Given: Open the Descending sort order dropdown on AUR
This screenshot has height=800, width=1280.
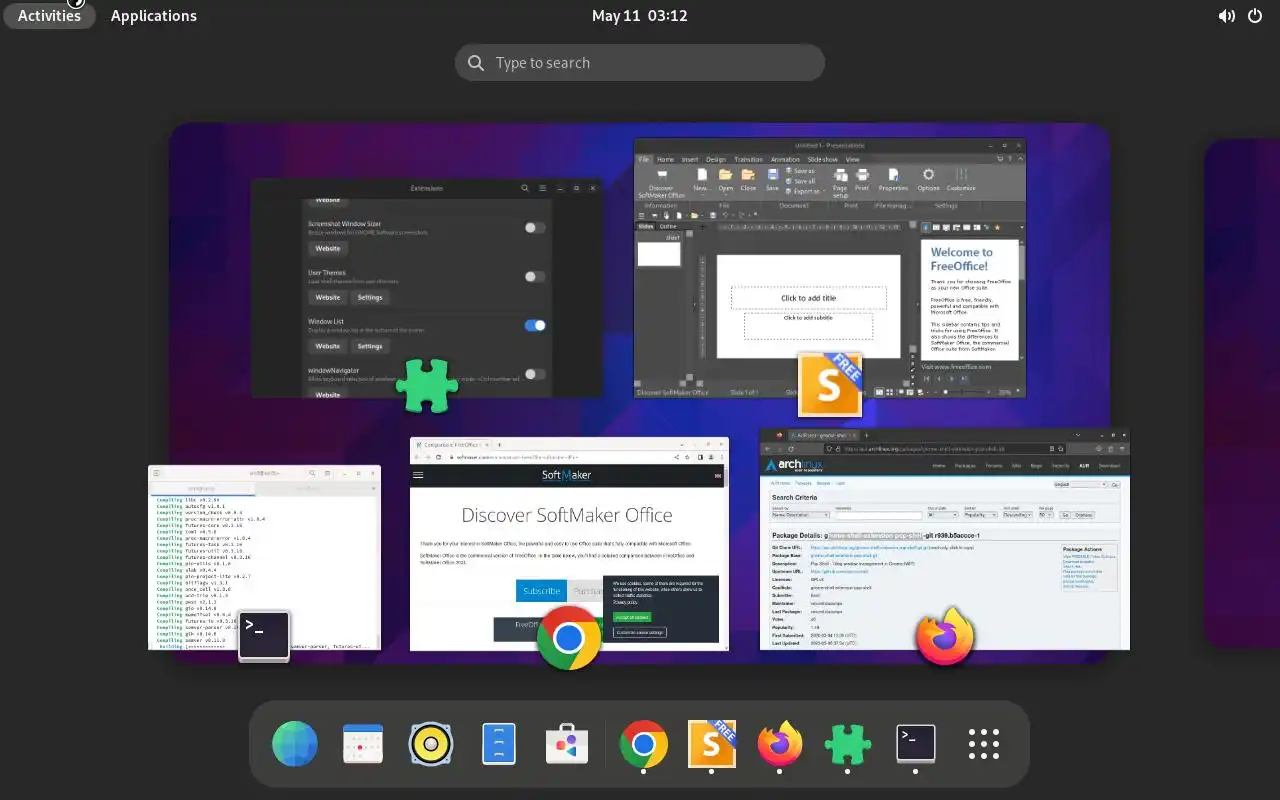Looking at the screenshot, I should pos(1017,515).
